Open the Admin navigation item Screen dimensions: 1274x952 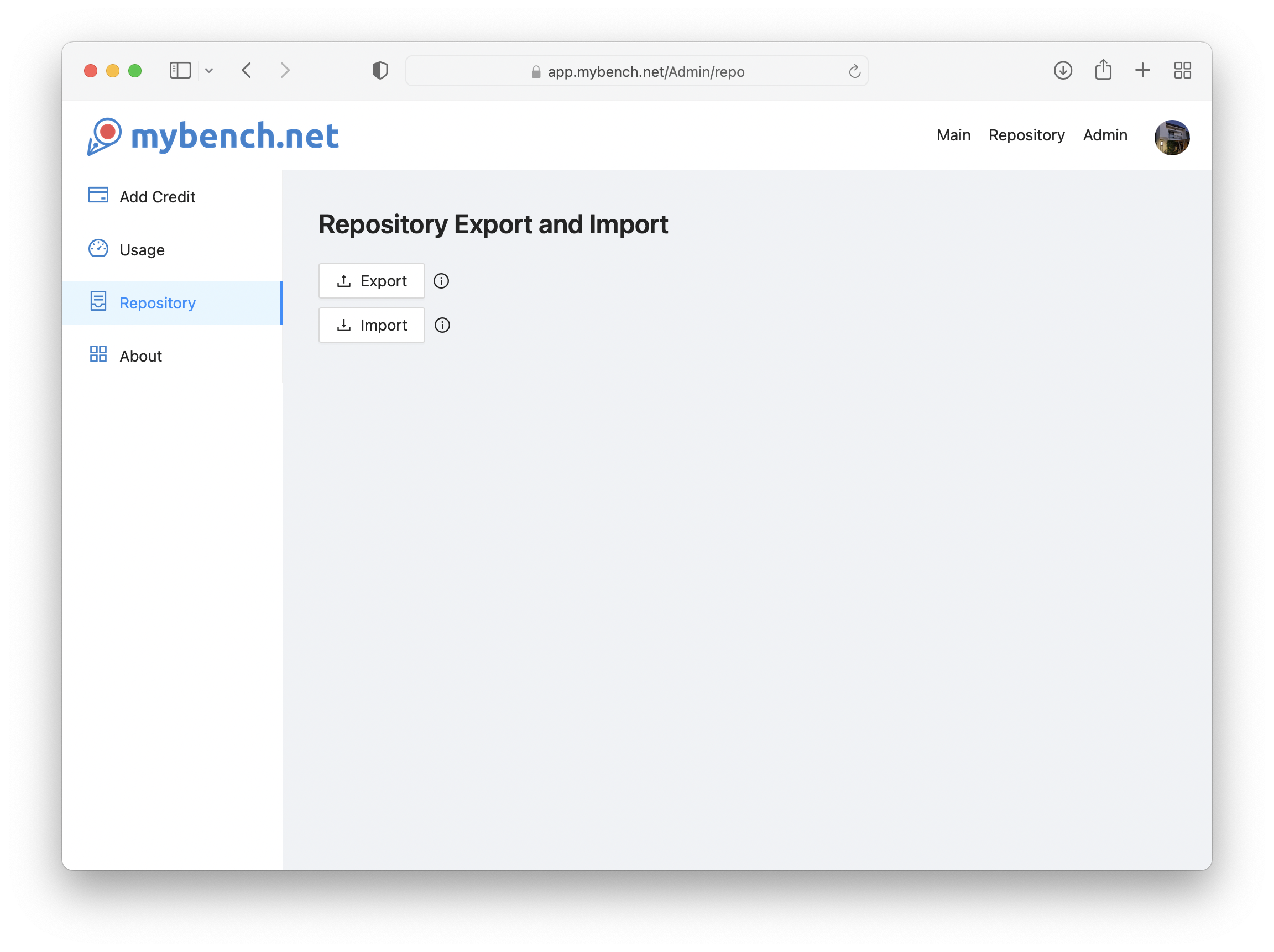point(1105,135)
